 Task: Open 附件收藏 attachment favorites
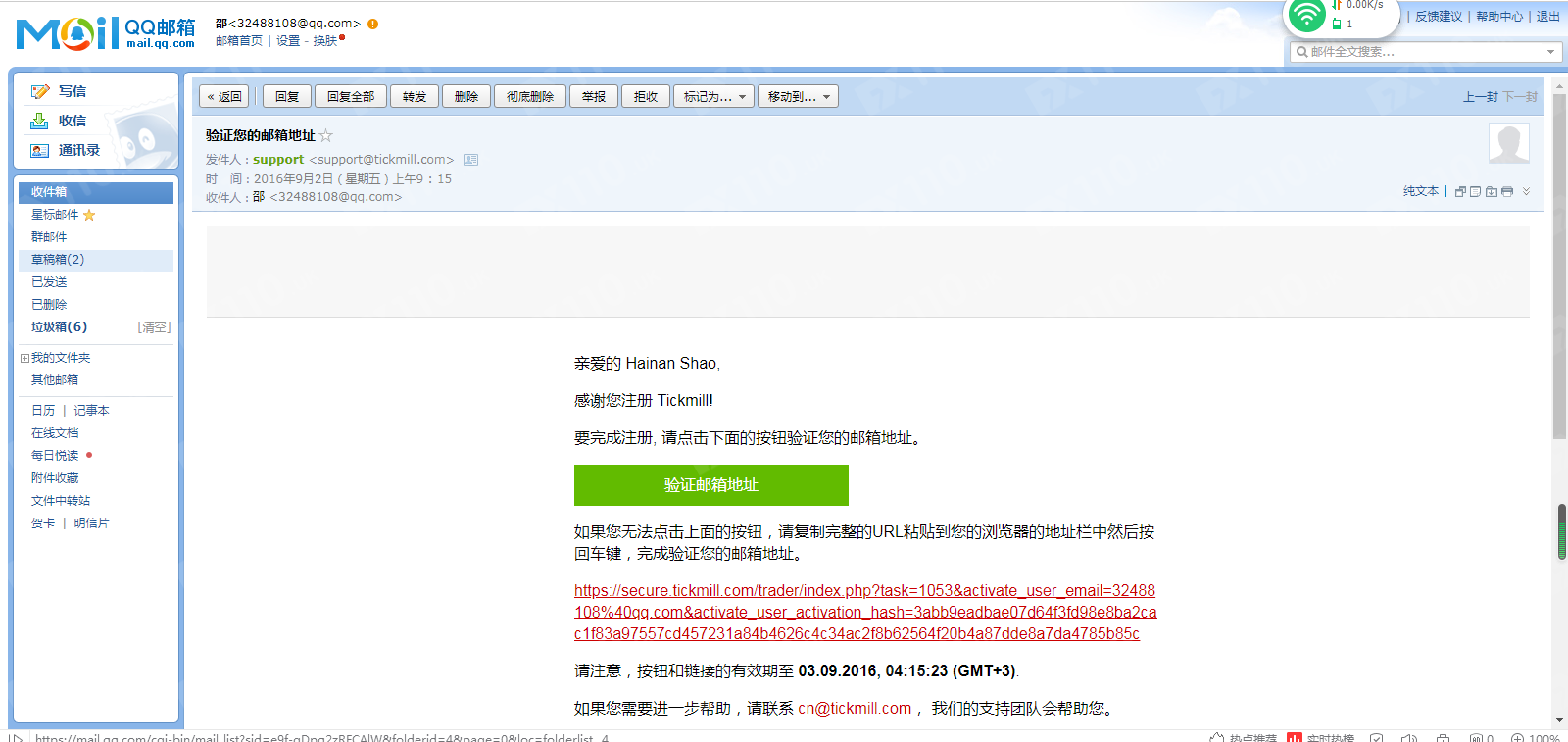click(55, 478)
